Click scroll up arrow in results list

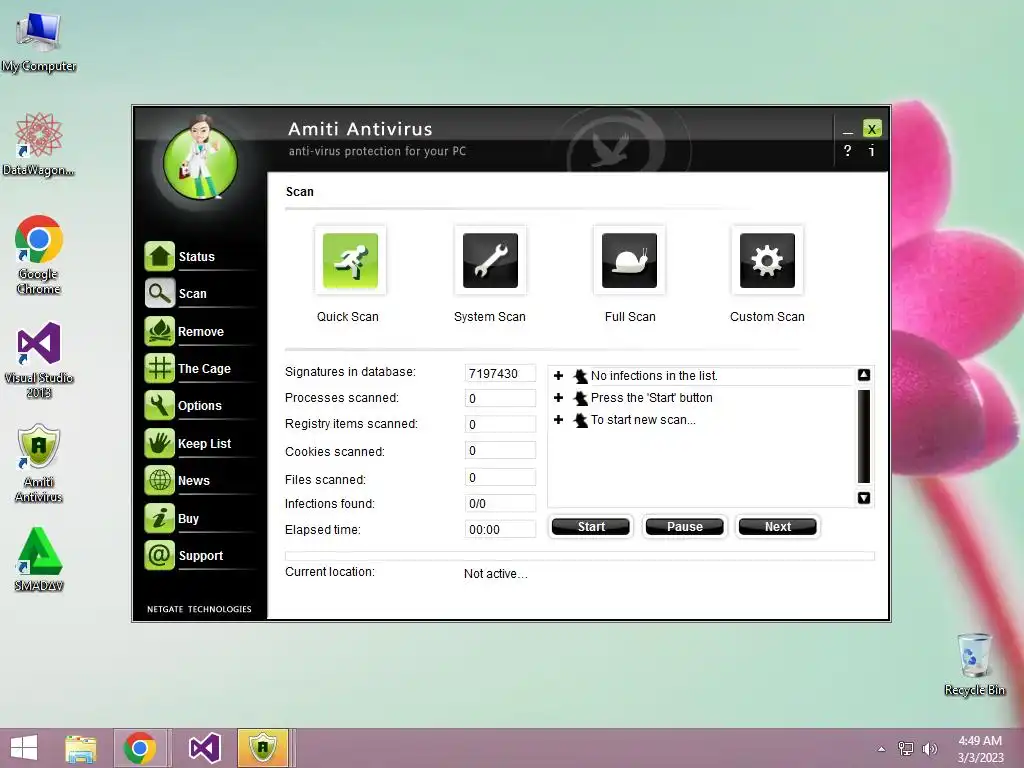tap(863, 375)
